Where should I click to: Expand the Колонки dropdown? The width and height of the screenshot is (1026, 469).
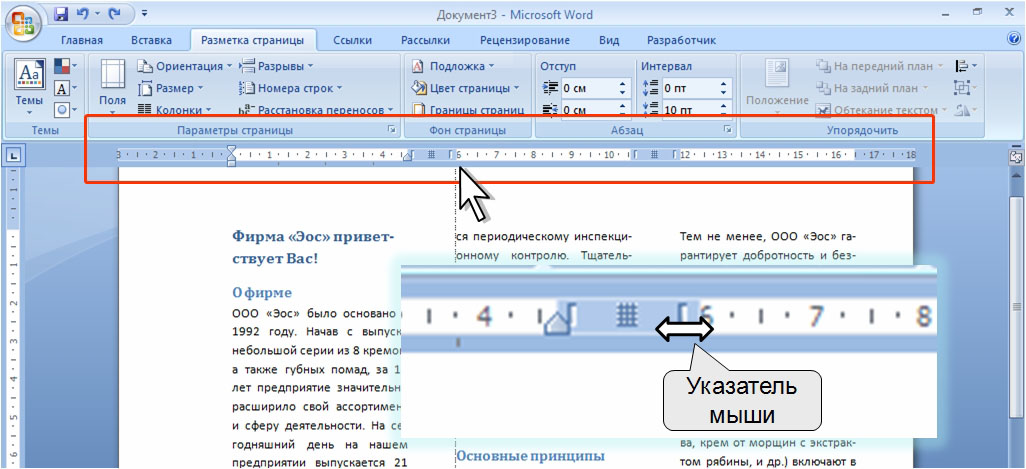[x=175, y=110]
